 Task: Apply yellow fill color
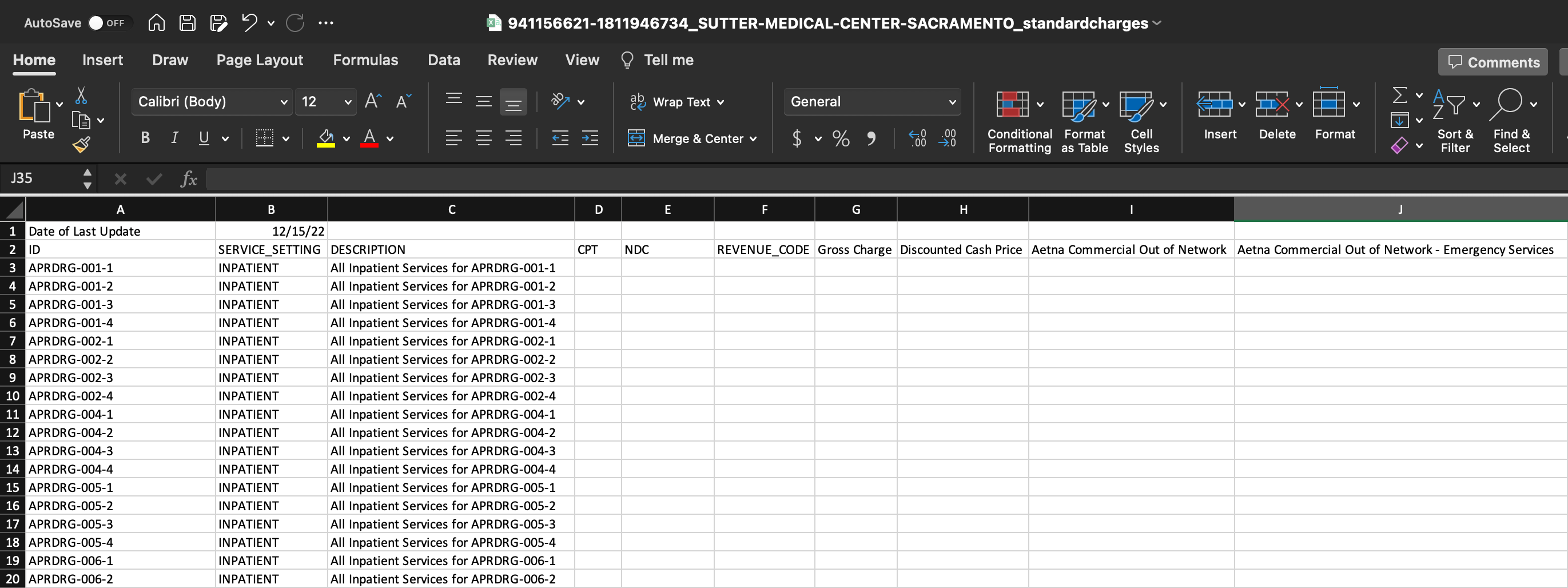click(x=325, y=138)
